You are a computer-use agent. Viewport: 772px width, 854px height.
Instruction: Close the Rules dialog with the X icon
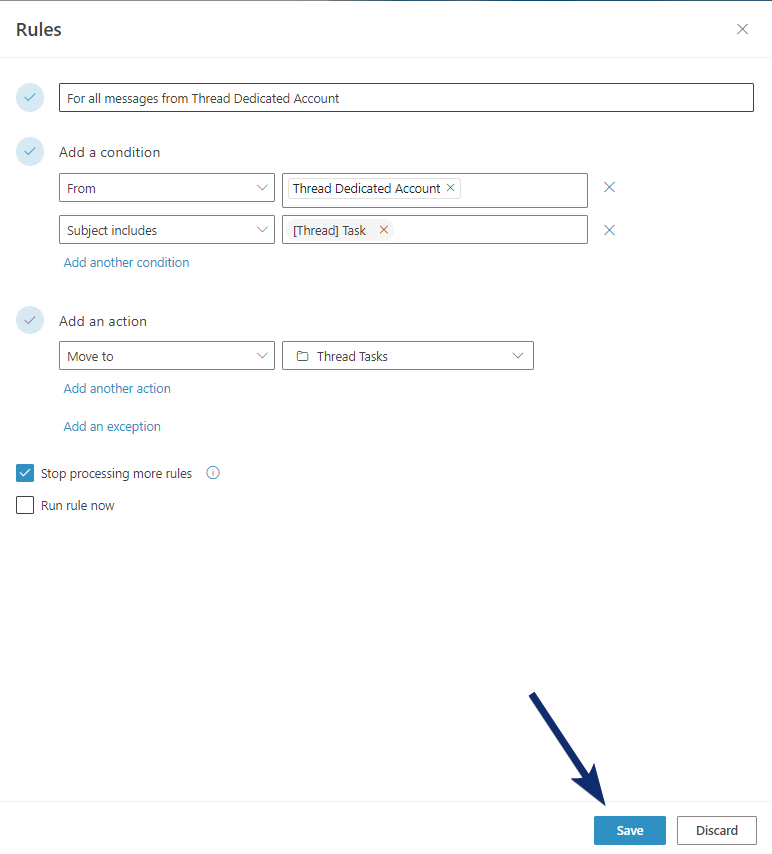click(x=742, y=29)
